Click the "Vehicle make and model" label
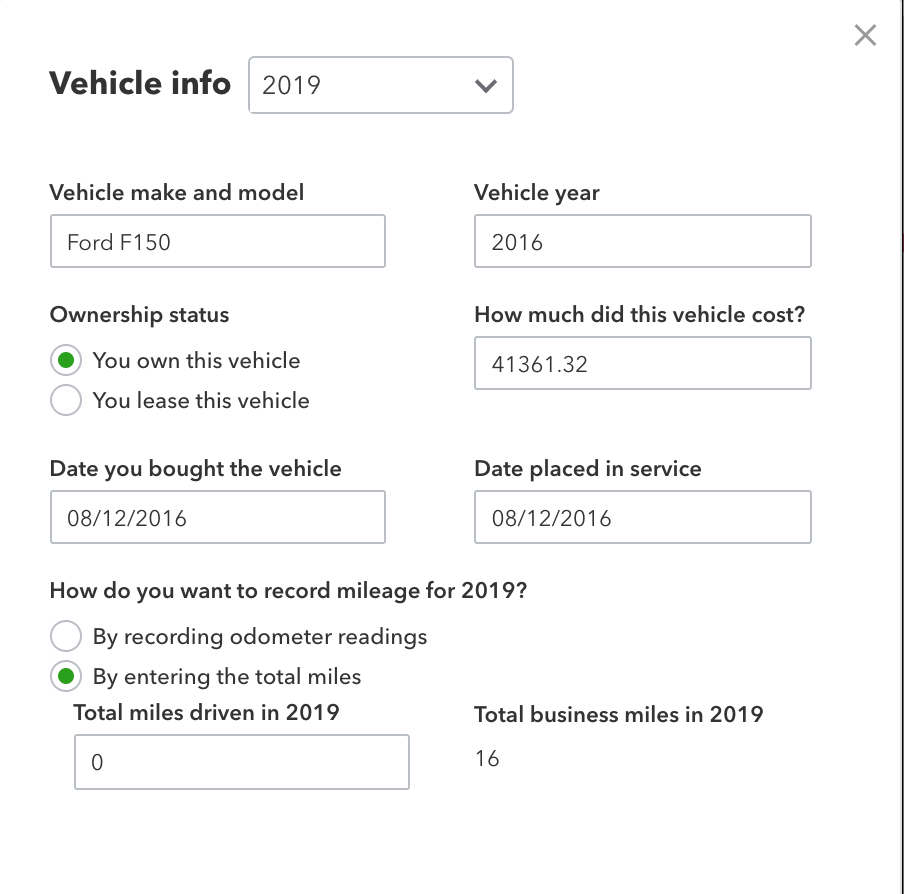 177,193
